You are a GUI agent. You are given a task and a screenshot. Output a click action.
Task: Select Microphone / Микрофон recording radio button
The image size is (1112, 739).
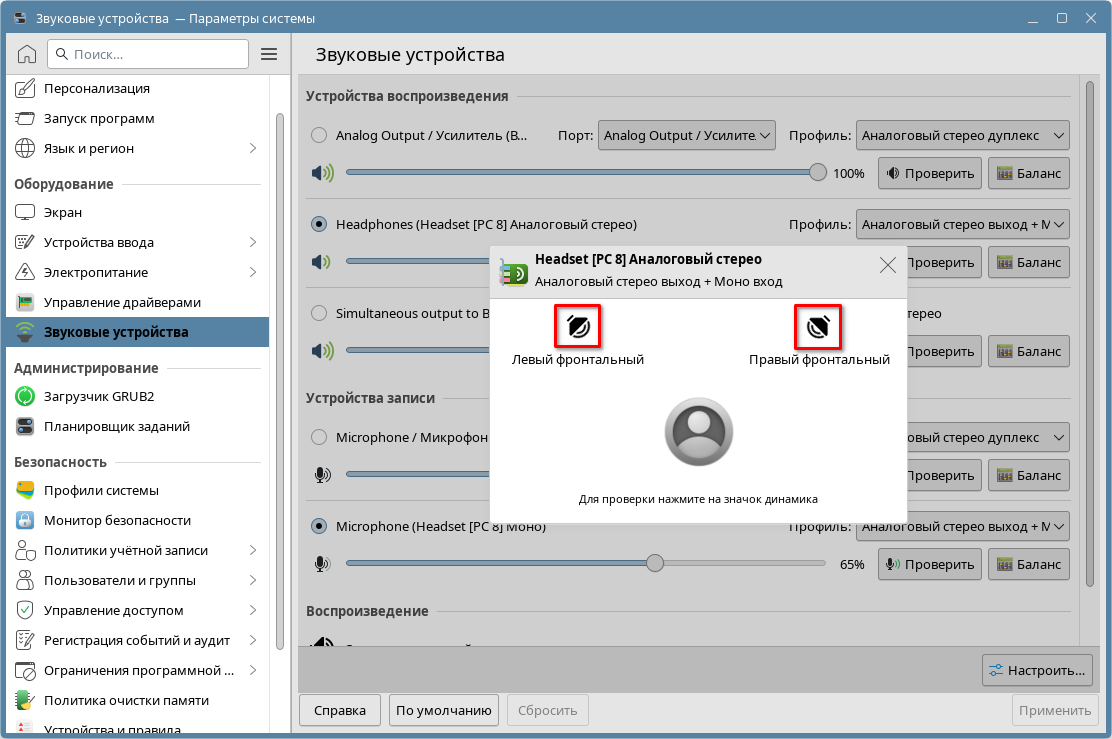coord(319,437)
